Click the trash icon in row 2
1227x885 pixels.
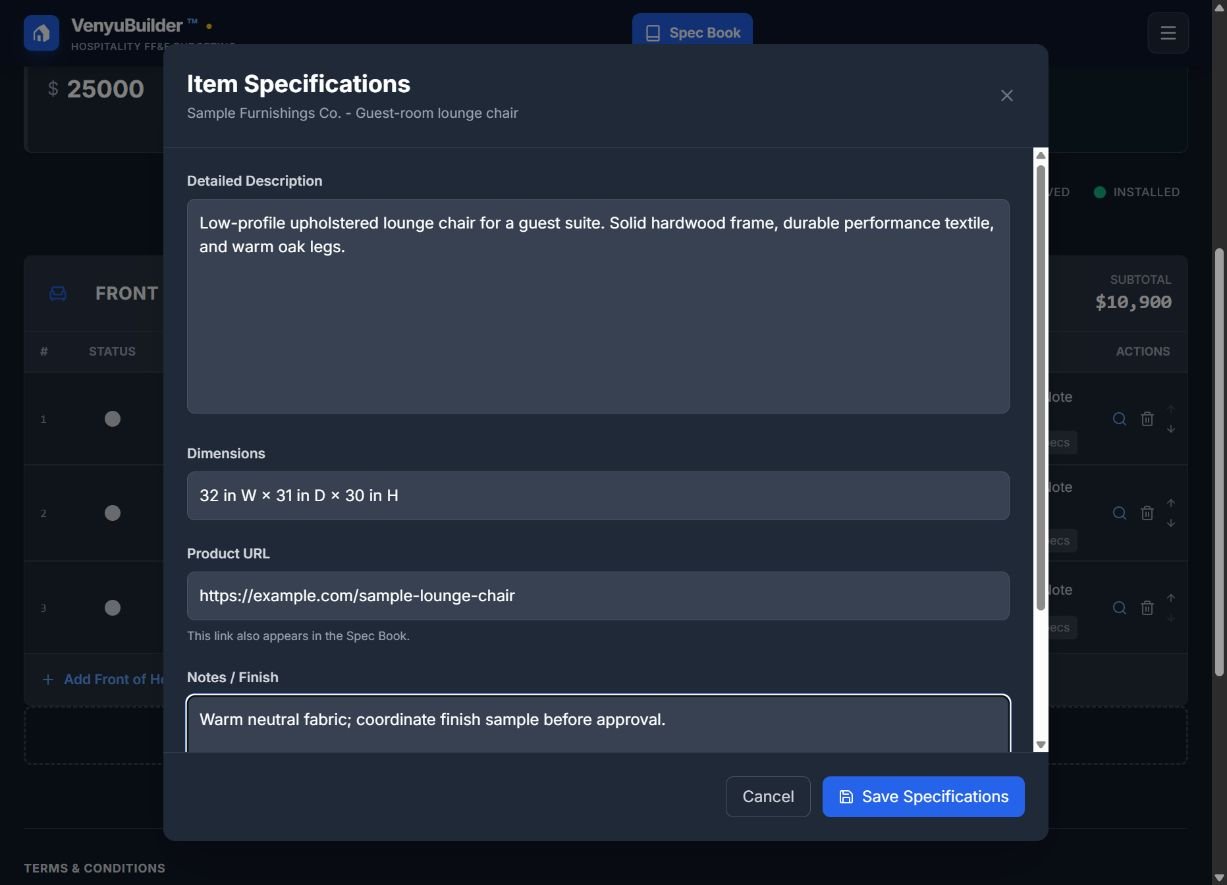tap(1147, 513)
